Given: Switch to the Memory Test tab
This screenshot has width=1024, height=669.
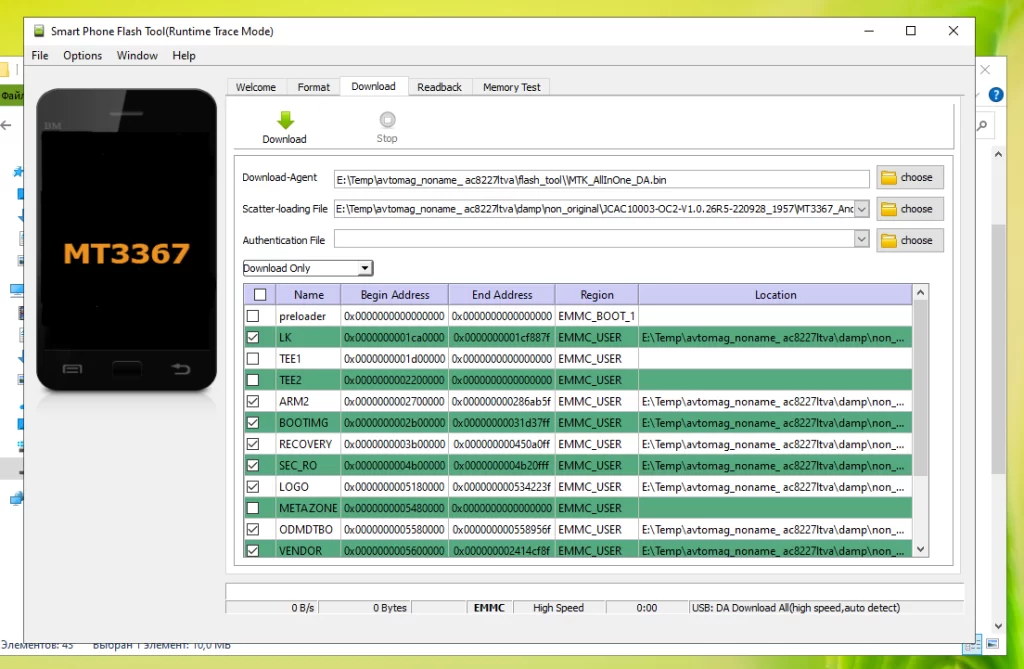Looking at the screenshot, I should click(x=511, y=87).
